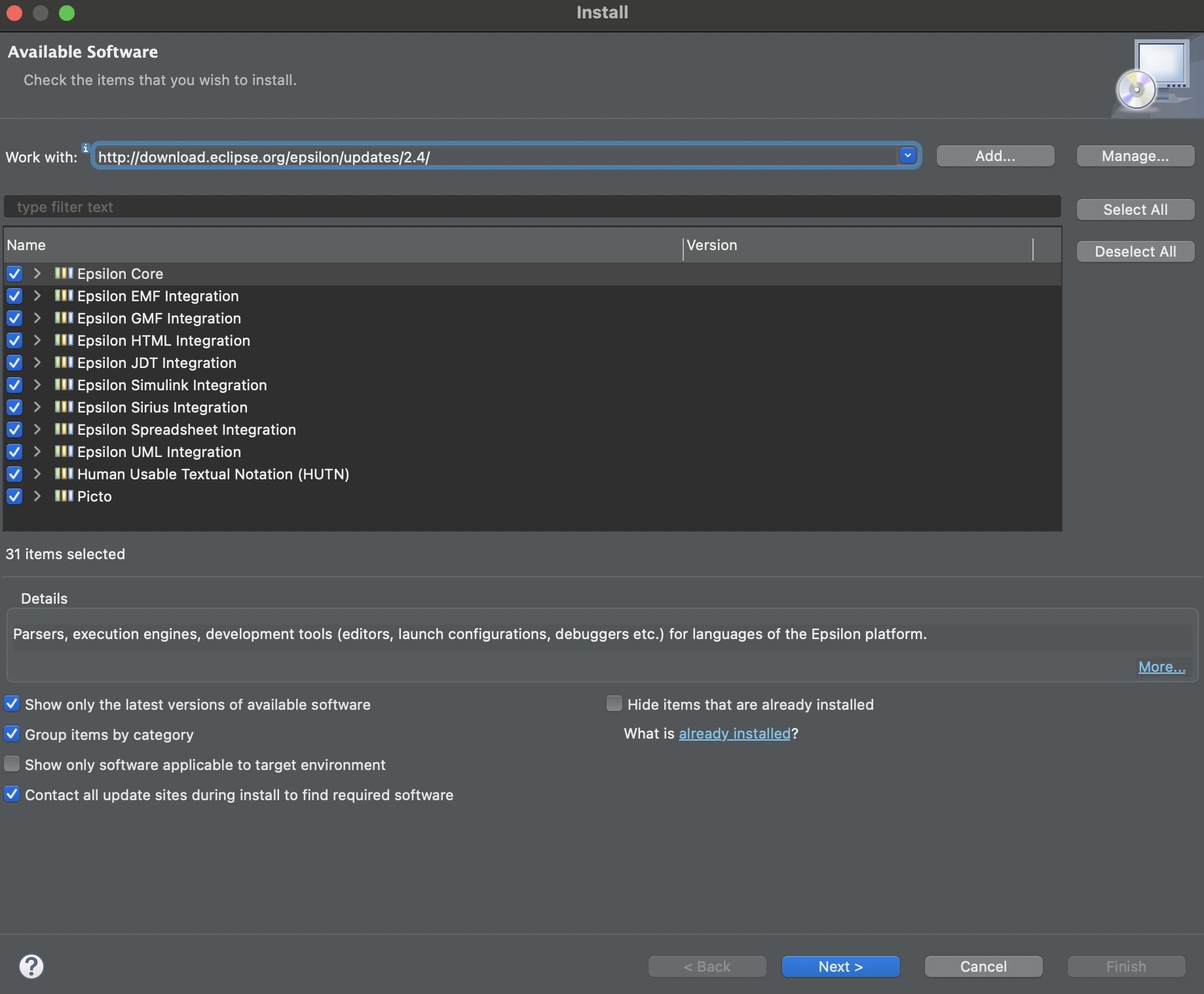Click the help question mark icon
This screenshot has height=994, width=1204.
point(31,966)
